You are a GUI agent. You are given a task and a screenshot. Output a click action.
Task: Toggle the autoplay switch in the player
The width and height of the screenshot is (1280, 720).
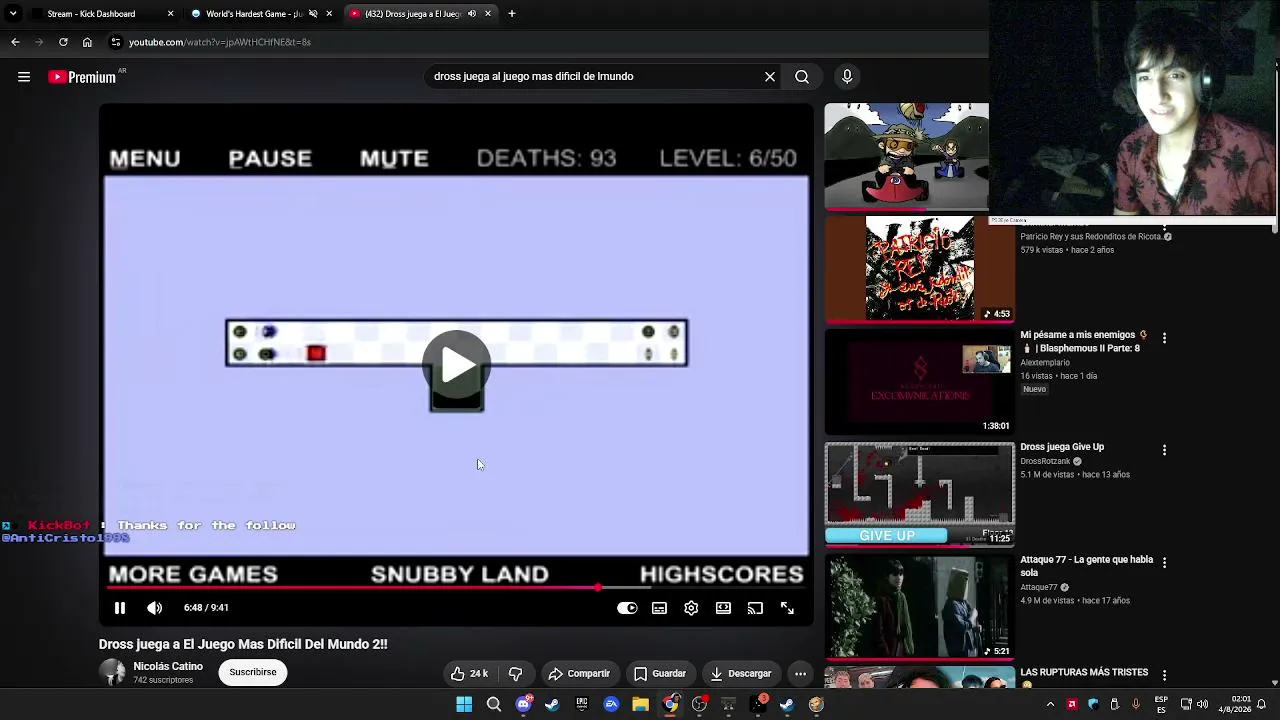click(627, 608)
